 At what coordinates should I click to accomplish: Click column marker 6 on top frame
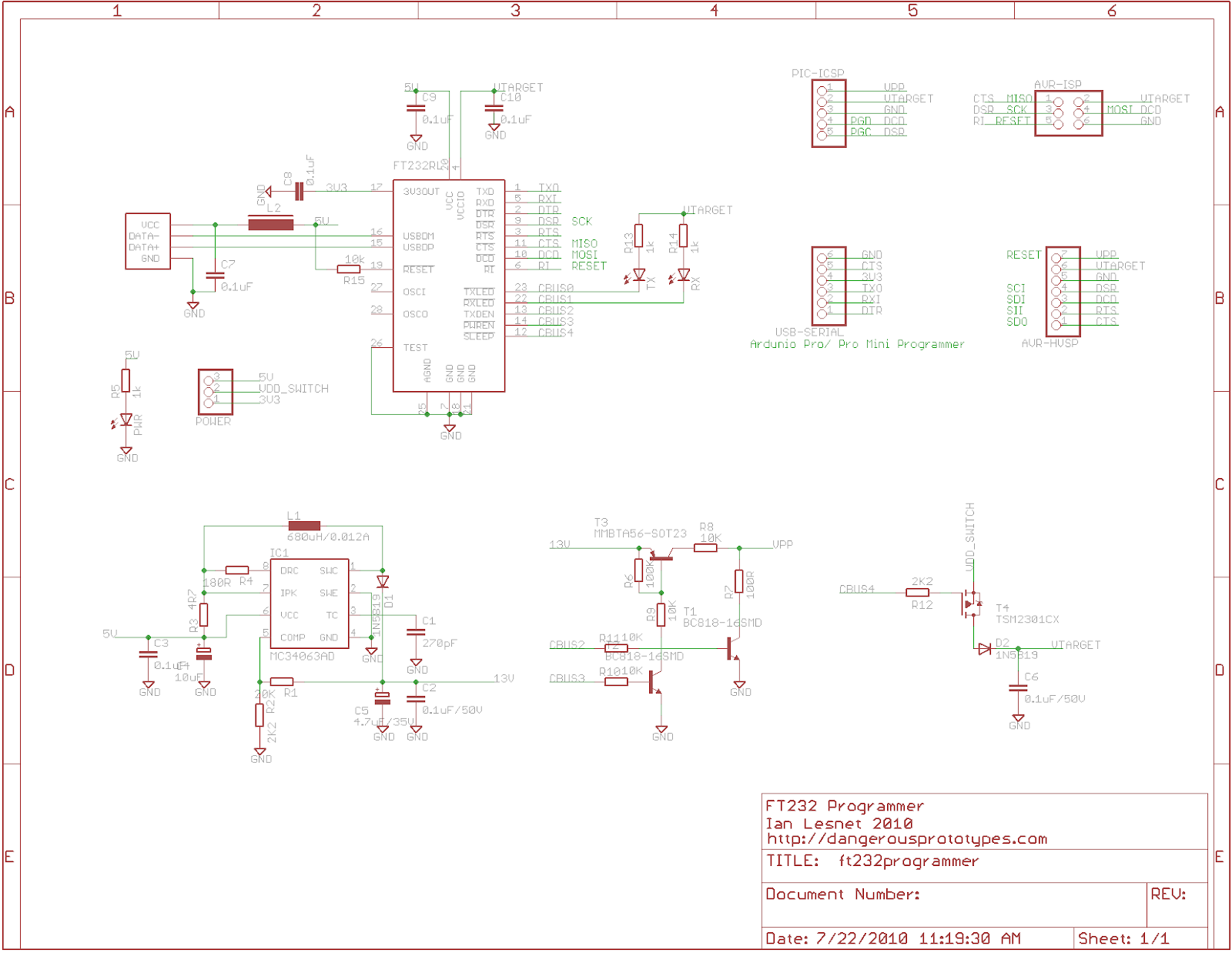click(1112, 10)
